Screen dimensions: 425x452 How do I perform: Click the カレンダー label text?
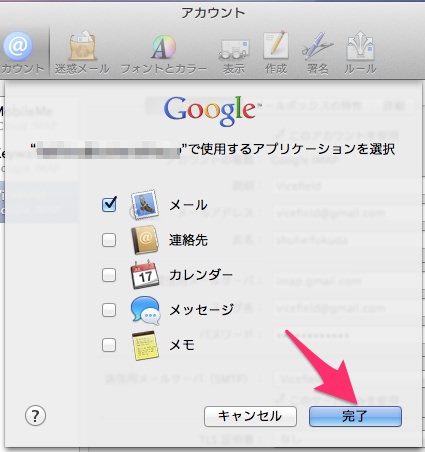(x=201, y=275)
